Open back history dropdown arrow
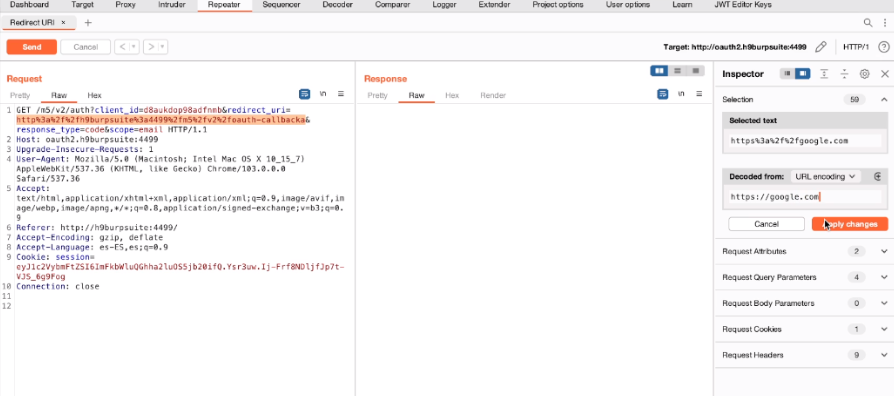894x396 pixels. point(134,47)
